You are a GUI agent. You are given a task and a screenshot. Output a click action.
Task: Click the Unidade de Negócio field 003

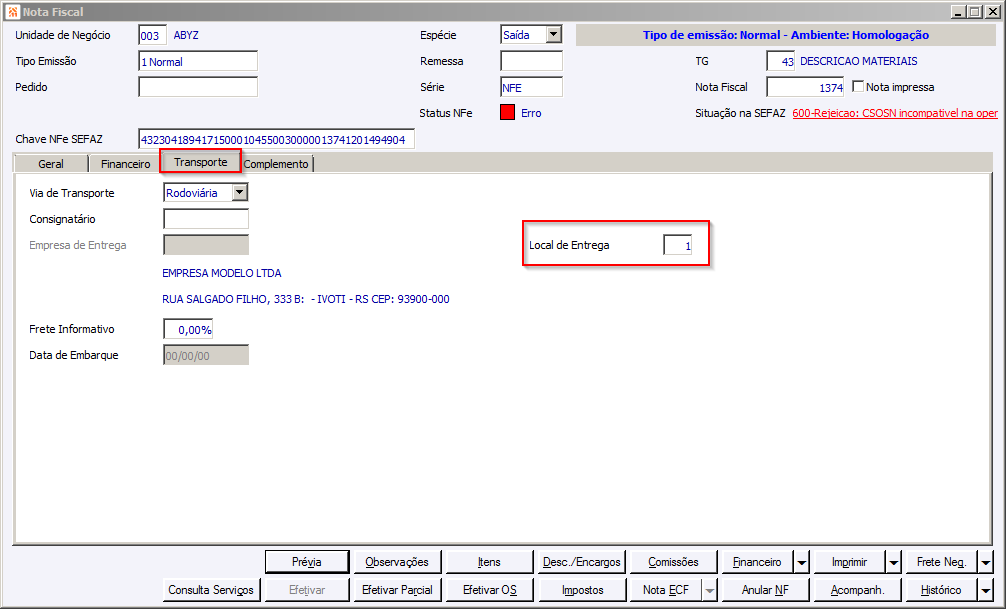coord(153,35)
